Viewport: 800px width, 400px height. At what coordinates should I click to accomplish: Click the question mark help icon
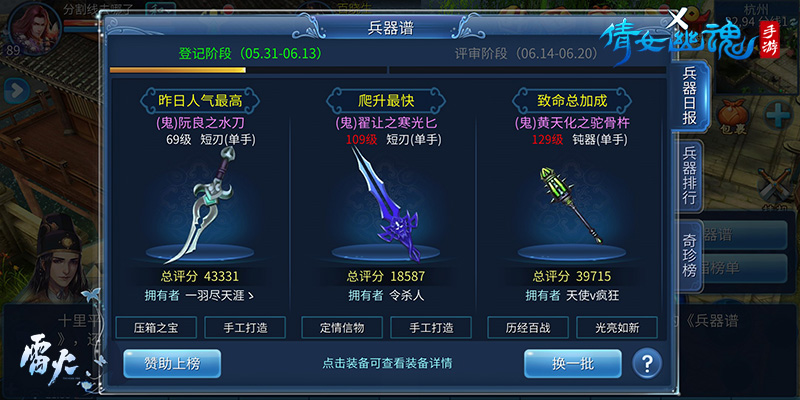tap(647, 363)
